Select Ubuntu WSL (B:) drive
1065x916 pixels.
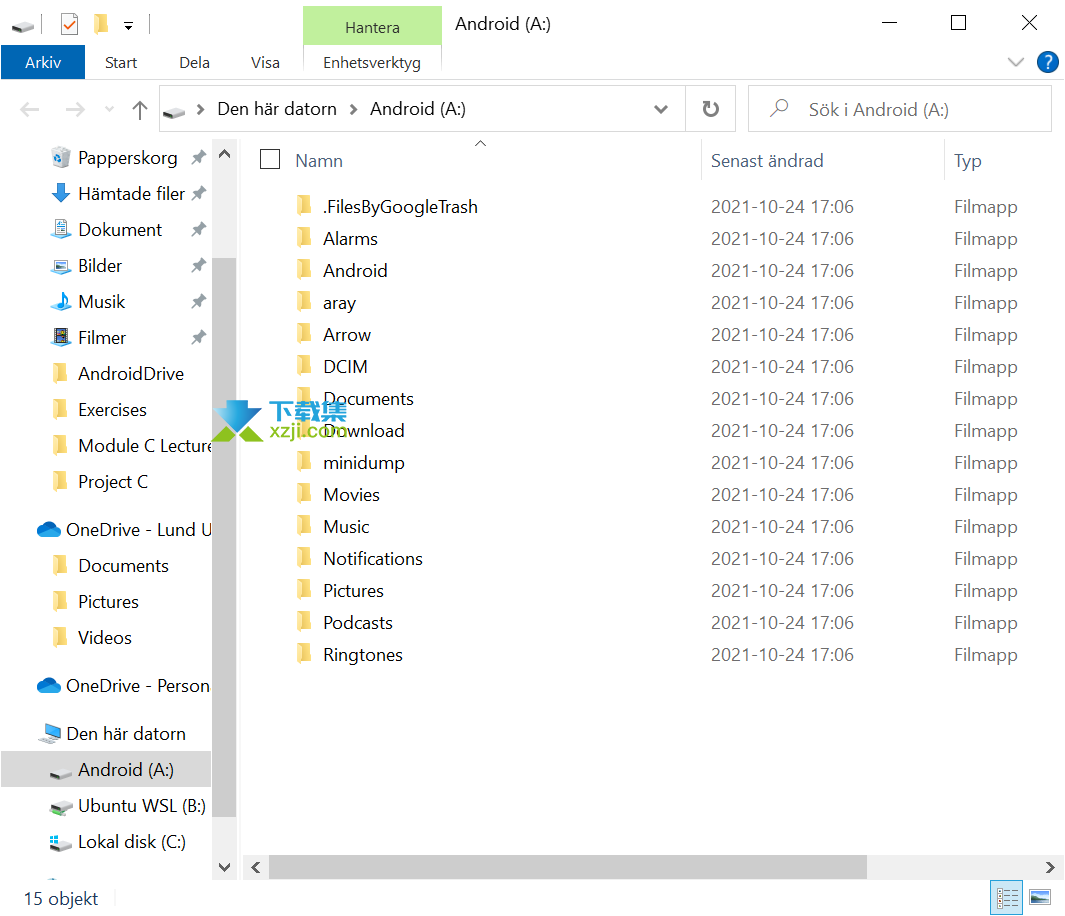(x=141, y=806)
